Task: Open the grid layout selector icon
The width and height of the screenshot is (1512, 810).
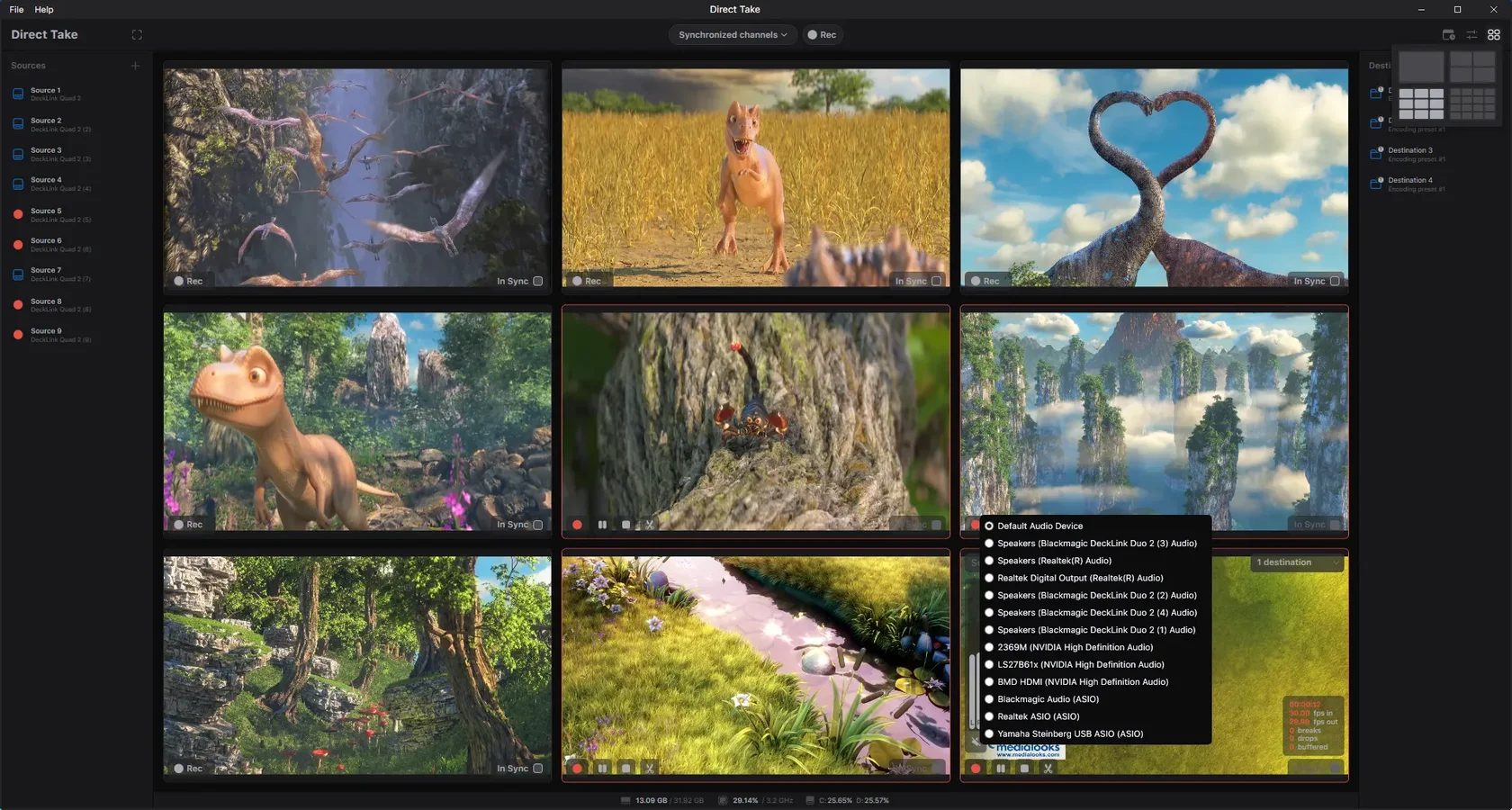Action: coord(1494,35)
